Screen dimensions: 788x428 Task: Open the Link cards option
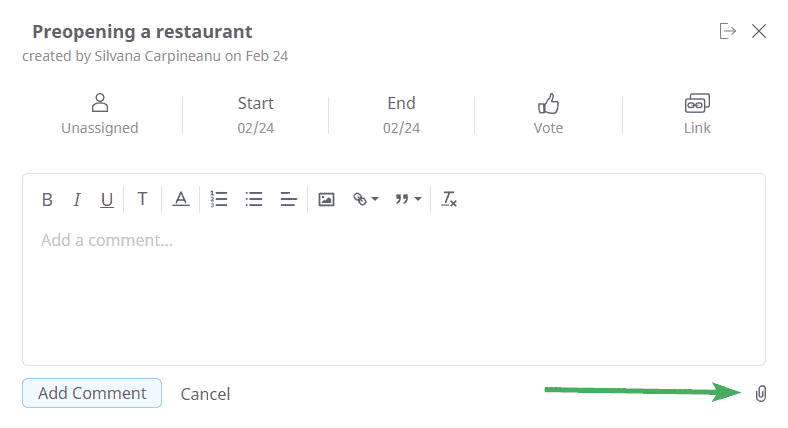point(697,114)
